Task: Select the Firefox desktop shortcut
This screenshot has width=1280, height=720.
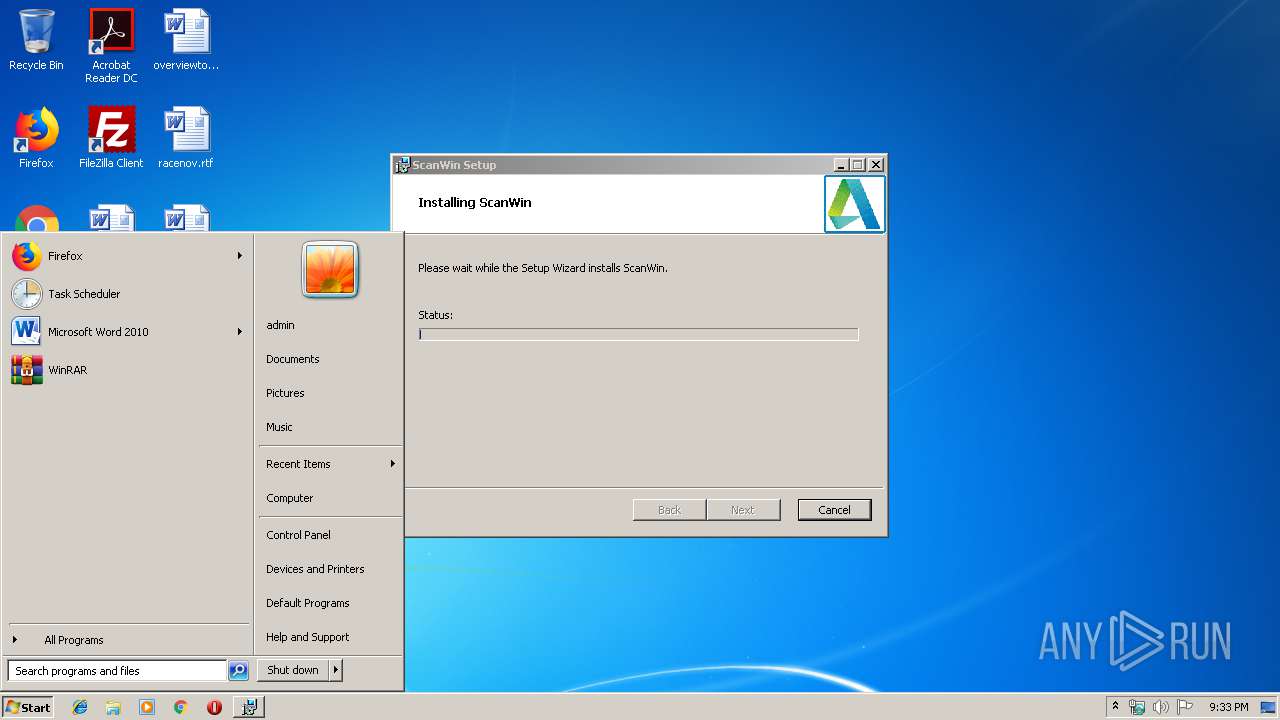Action: pyautogui.click(x=36, y=138)
